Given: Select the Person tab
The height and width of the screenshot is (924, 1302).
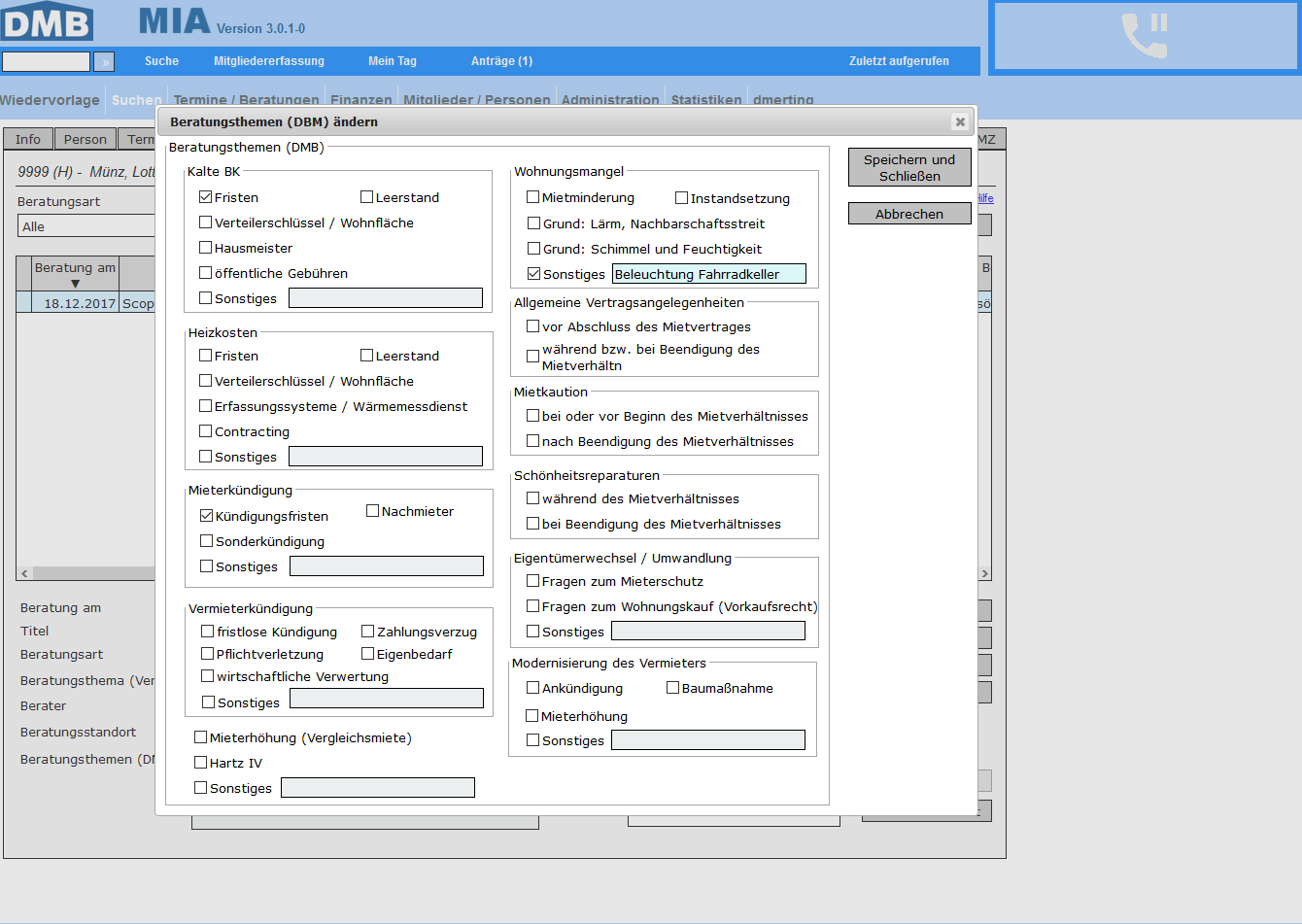Looking at the screenshot, I should [x=86, y=139].
